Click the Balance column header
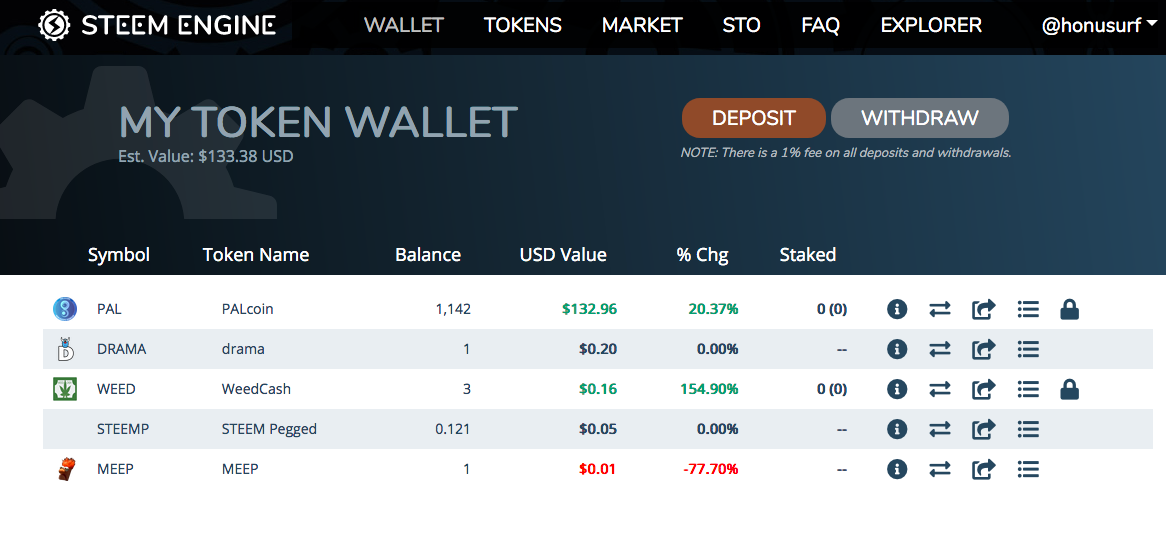Viewport: 1166px width, 539px height. point(428,255)
